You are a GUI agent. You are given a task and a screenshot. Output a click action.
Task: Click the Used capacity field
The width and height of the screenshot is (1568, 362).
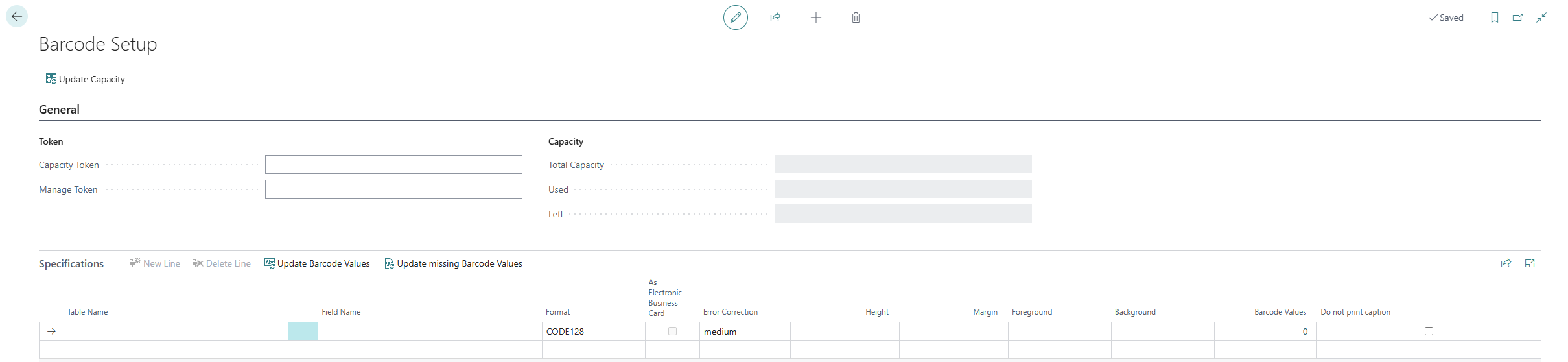pos(903,189)
